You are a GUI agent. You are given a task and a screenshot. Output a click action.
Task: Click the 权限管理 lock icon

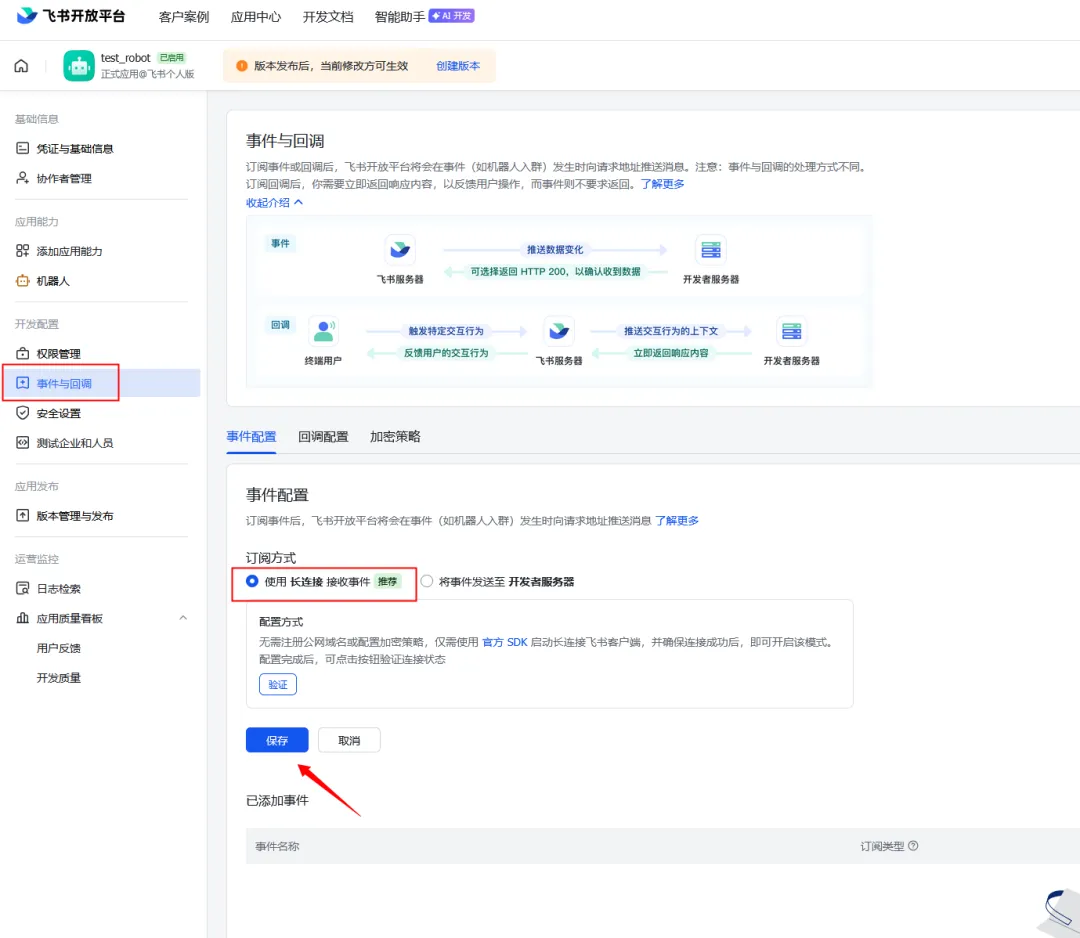23,353
